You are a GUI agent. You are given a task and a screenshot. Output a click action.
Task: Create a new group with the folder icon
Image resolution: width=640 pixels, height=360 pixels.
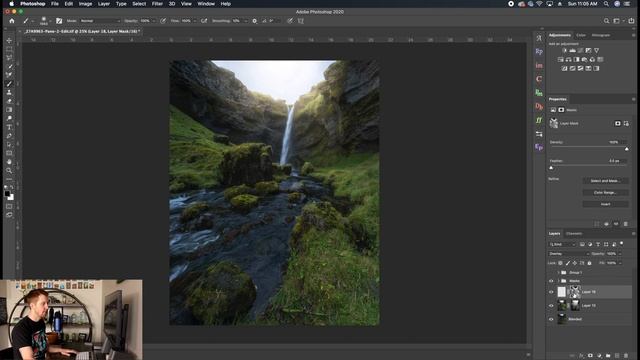608,356
